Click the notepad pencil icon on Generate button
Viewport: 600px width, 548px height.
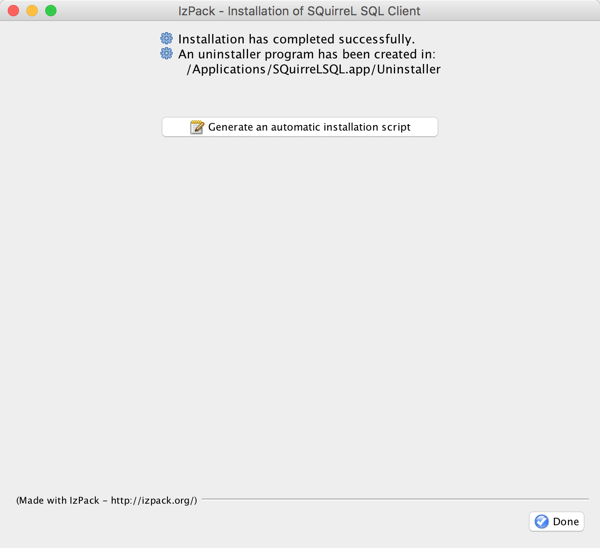(x=197, y=127)
